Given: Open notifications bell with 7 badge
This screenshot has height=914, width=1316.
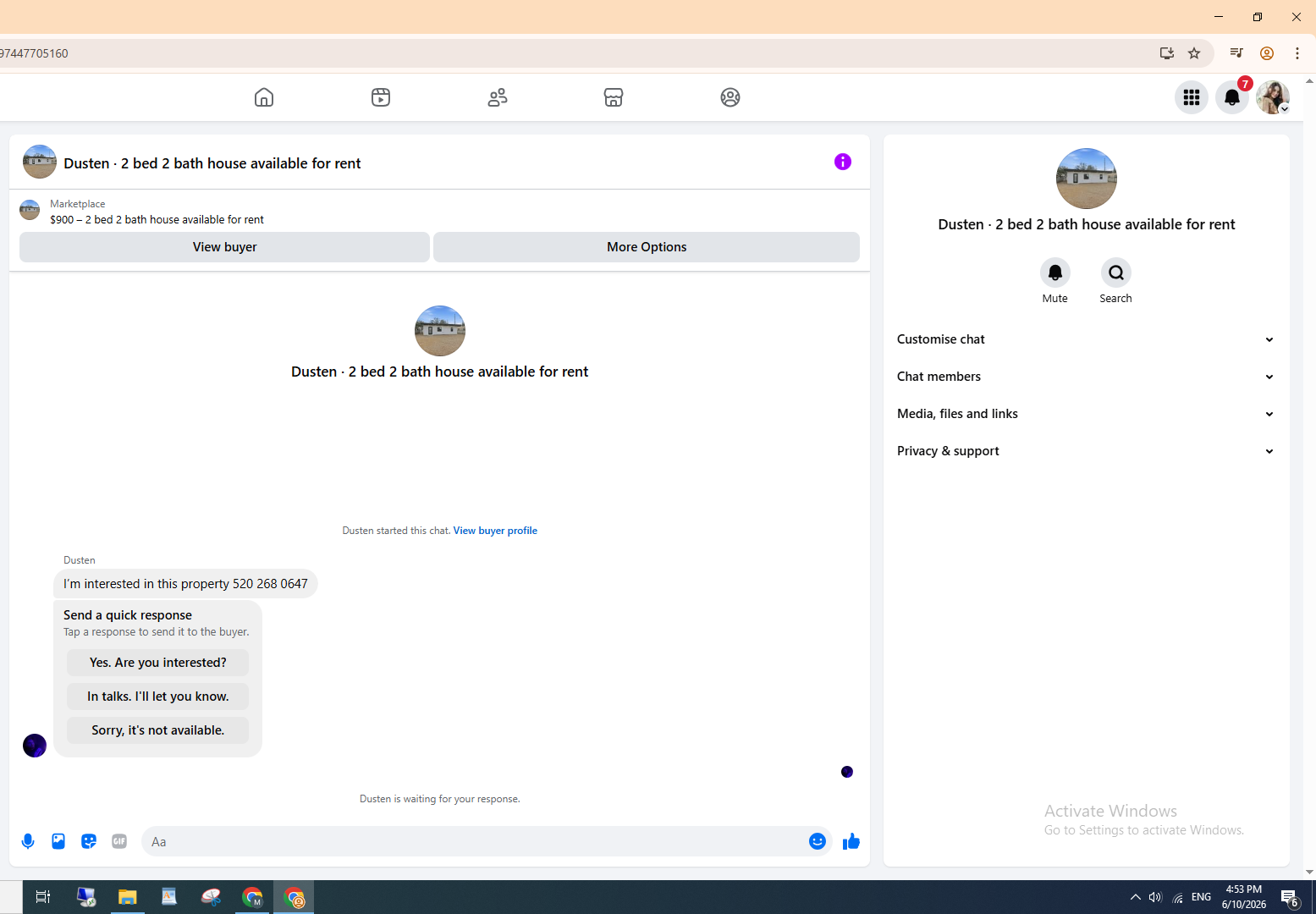Looking at the screenshot, I should (x=1232, y=97).
